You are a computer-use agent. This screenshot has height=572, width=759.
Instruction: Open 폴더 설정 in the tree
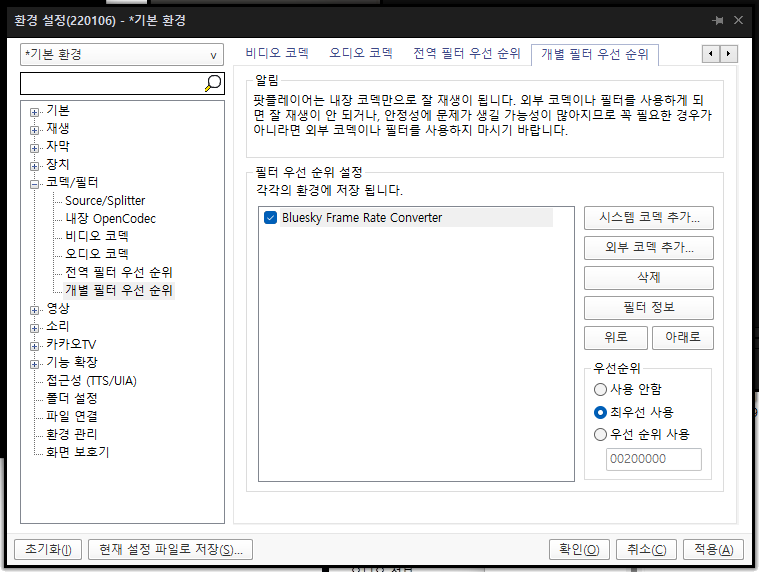pos(72,399)
